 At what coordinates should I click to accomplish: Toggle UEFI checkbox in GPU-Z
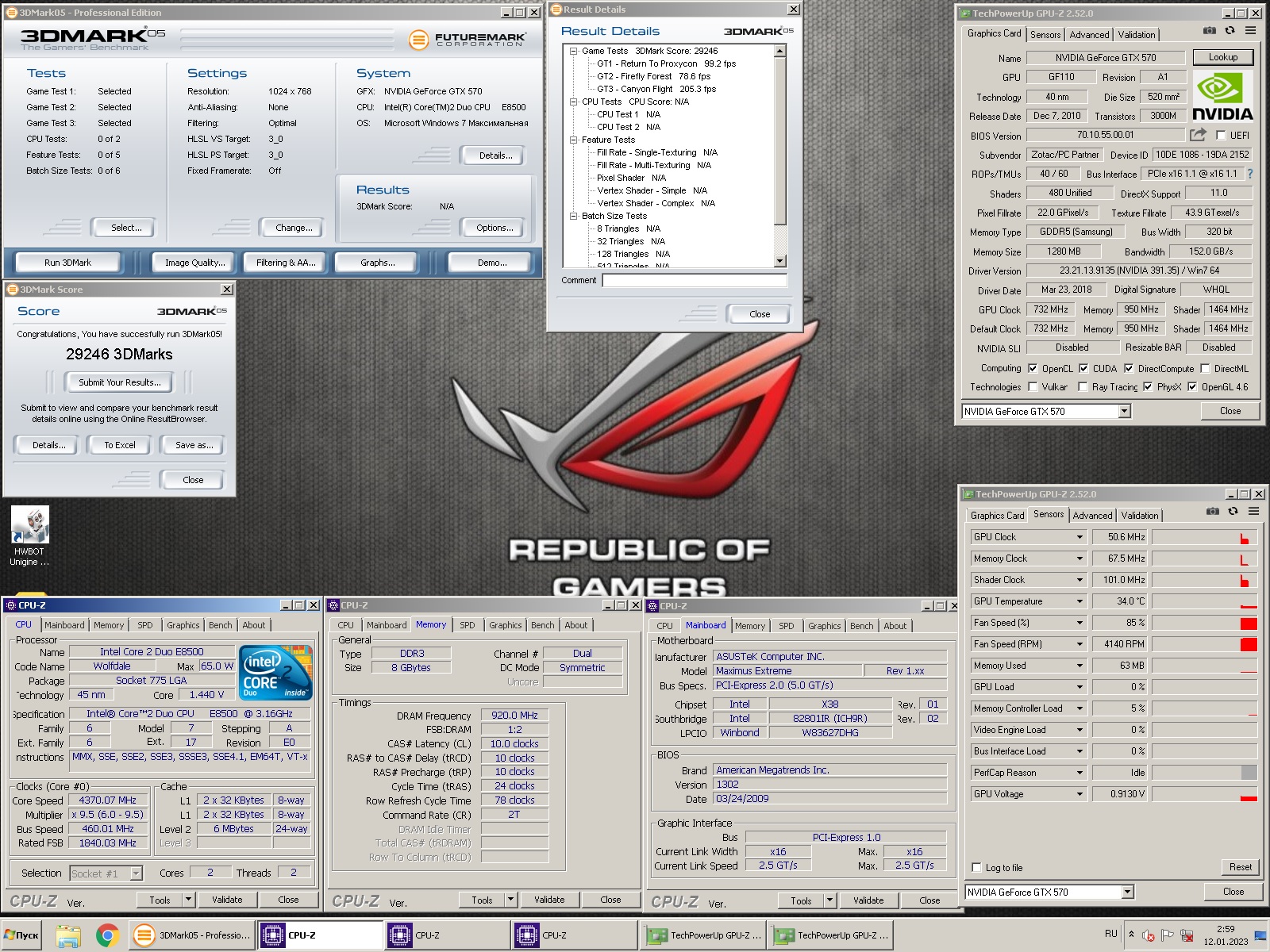1221,135
